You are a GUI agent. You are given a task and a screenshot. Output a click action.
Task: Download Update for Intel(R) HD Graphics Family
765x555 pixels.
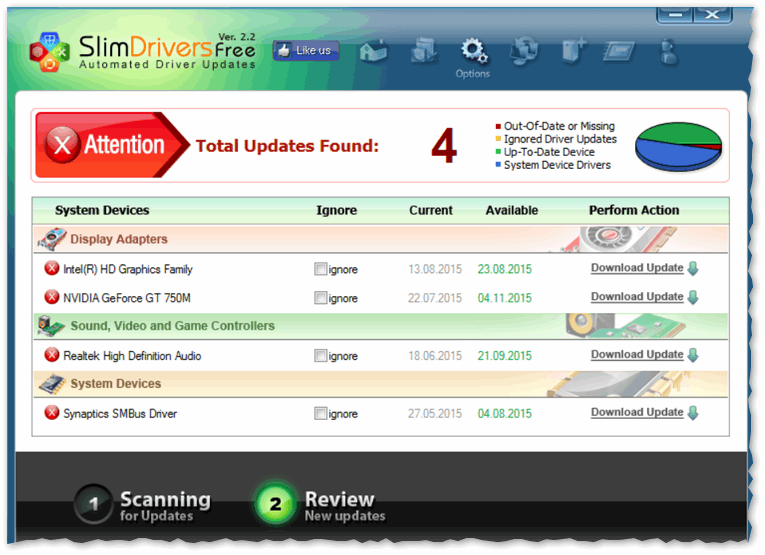pyautogui.click(x=637, y=268)
